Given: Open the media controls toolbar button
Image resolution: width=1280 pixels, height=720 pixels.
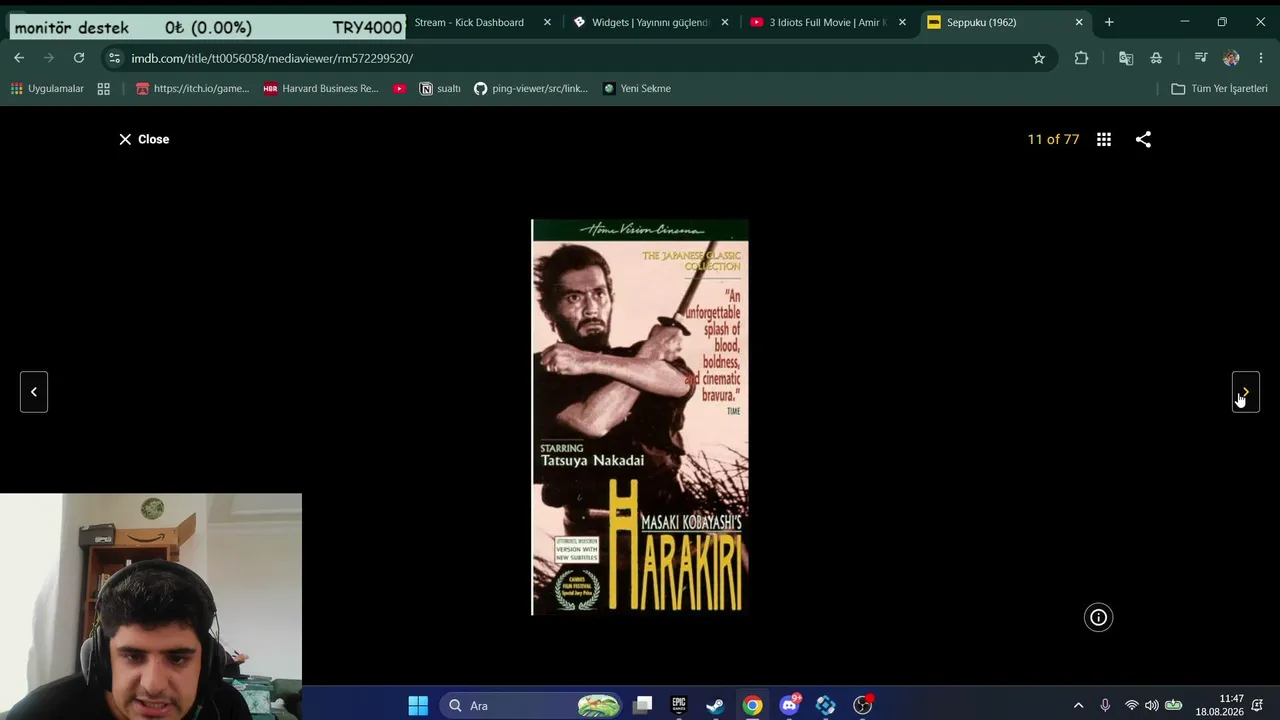Looking at the screenshot, I should coord(1201,58).
